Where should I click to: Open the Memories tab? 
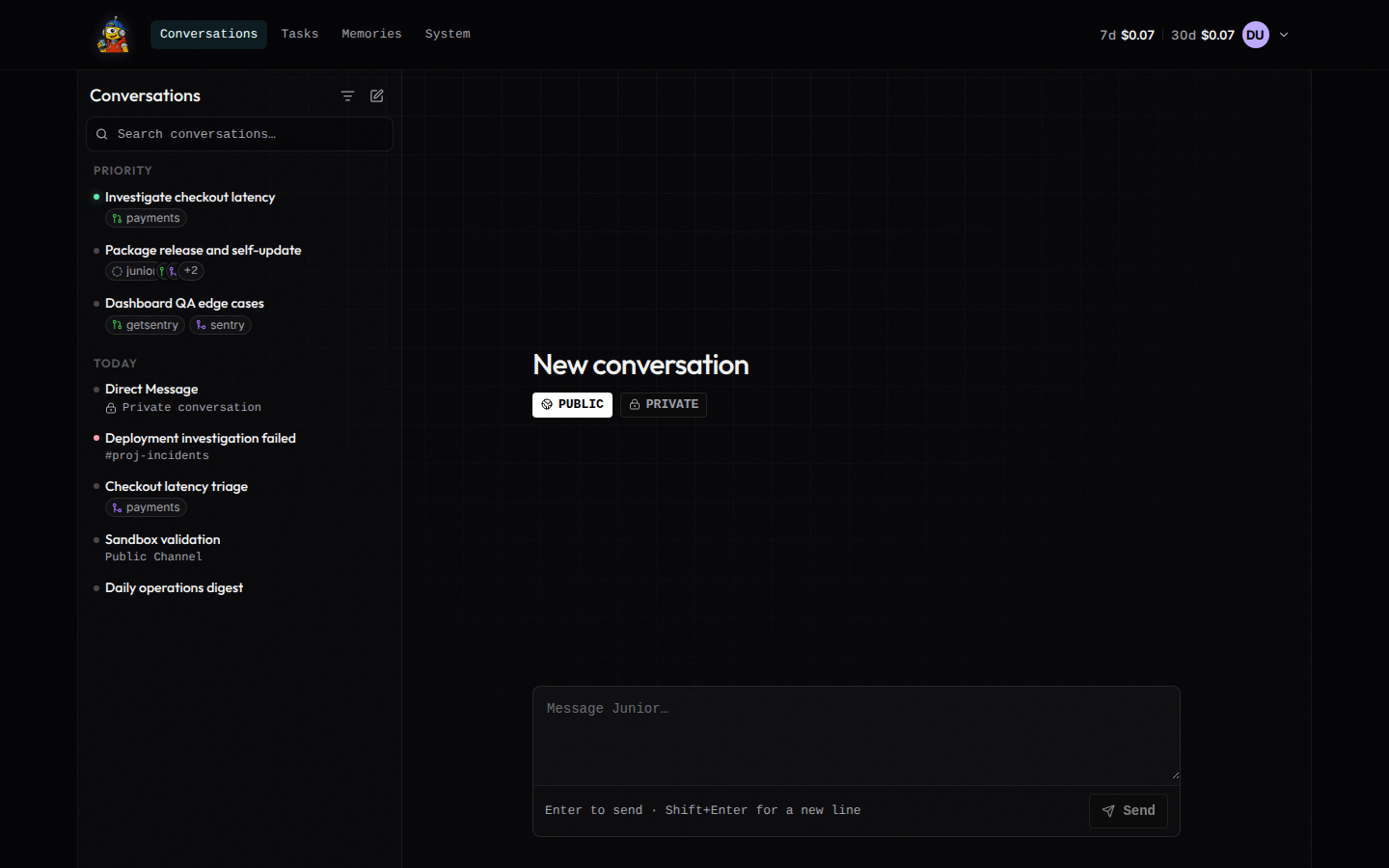[x=371, y=34]
